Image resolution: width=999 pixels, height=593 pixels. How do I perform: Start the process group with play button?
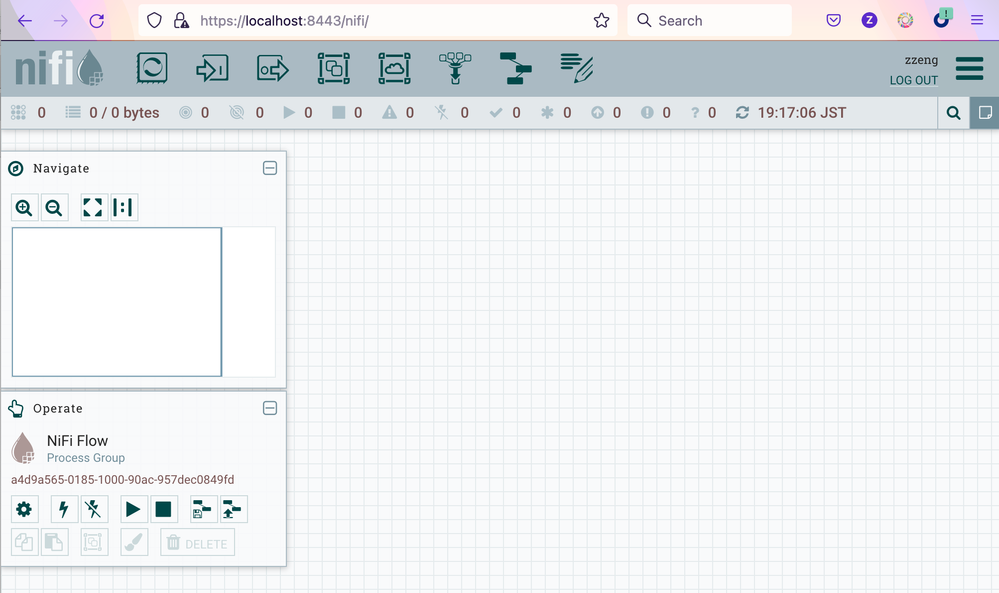[133, 510]
